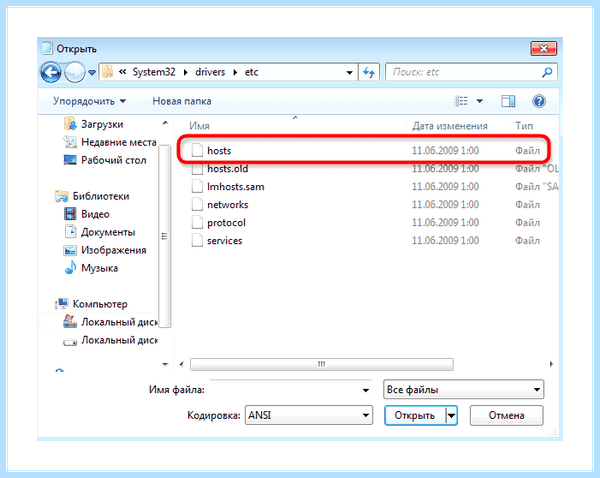600x478 pixels.
Task: Click the folder icon in address bar
Action: click(x=108, y=72)
